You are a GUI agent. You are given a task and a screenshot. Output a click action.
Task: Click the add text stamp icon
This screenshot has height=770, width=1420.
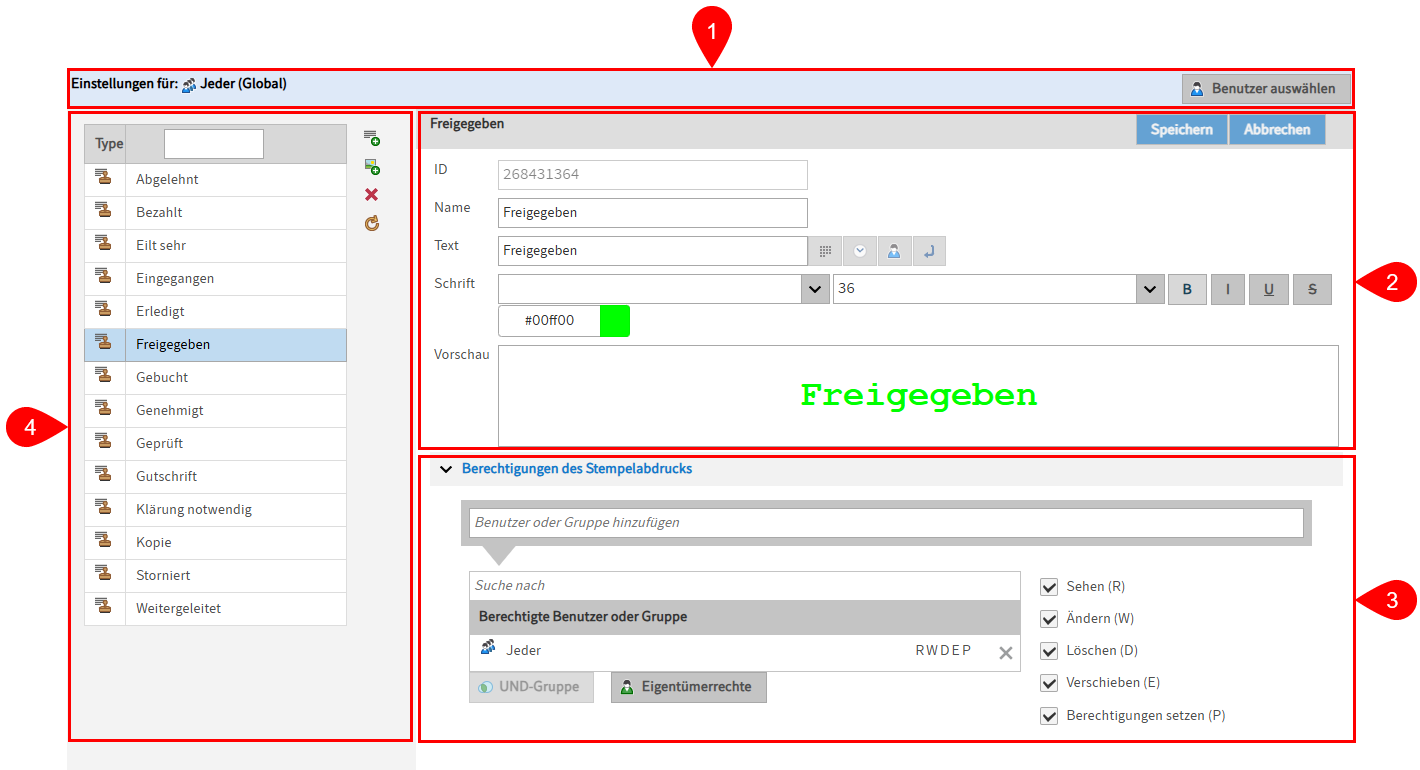371,138
